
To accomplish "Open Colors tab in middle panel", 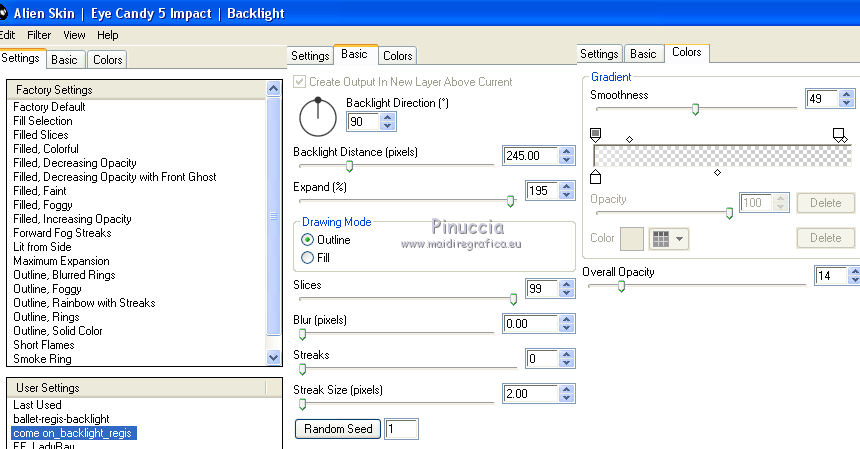I will click(398, 55).
